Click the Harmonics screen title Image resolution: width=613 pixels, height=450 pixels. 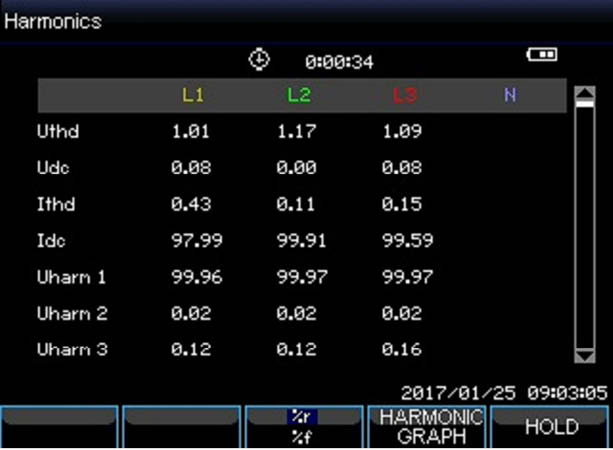[52, 21]
